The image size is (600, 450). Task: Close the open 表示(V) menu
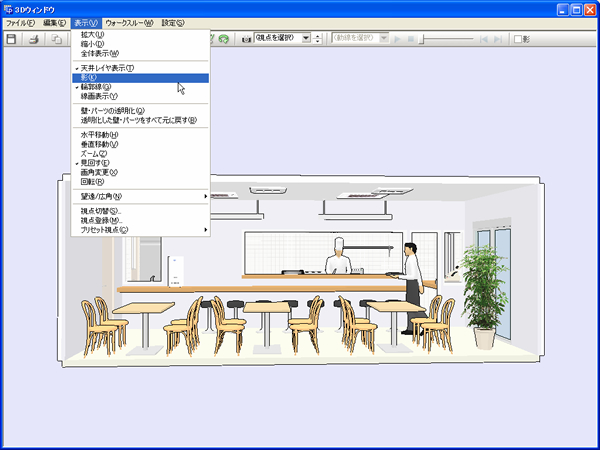coord(86,23)
